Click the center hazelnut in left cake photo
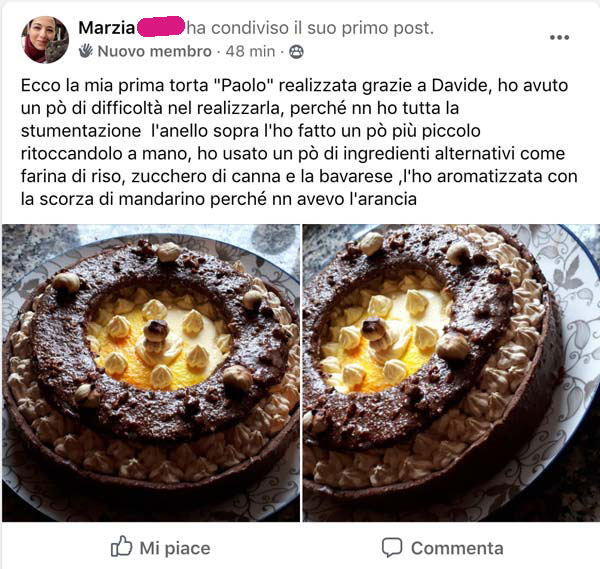Image resolution: width=600 pixels, height=569 pixels. point(156,331)
